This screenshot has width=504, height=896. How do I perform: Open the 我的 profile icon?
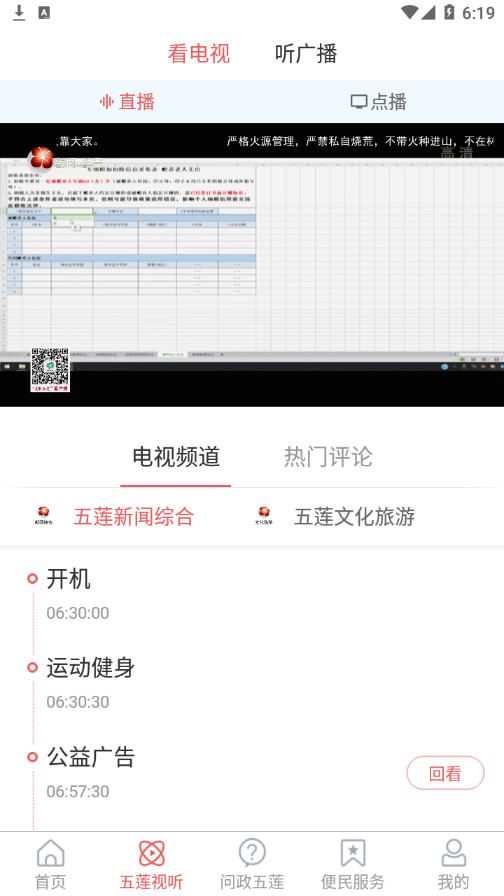coord(454,853)
